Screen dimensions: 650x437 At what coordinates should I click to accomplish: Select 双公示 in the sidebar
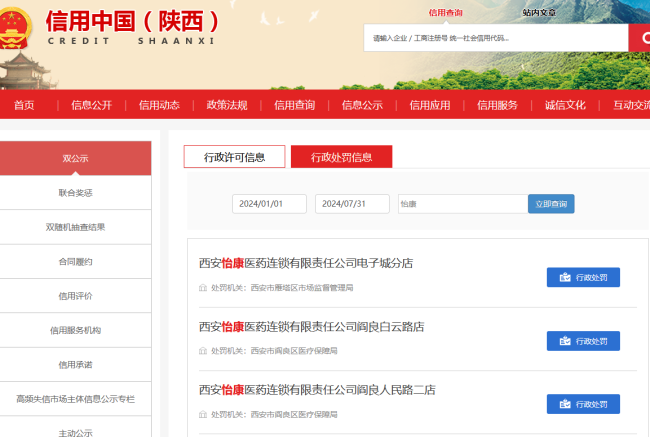(x=75, y=158)
